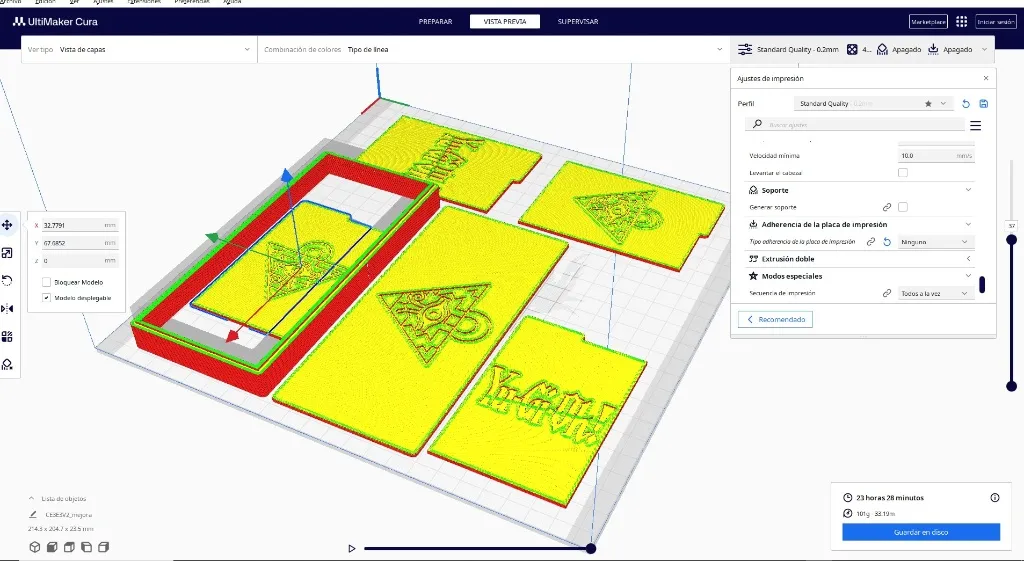Toggle Generar soporte checkbox
The image size is (1024, 561).
pos(903,207)
